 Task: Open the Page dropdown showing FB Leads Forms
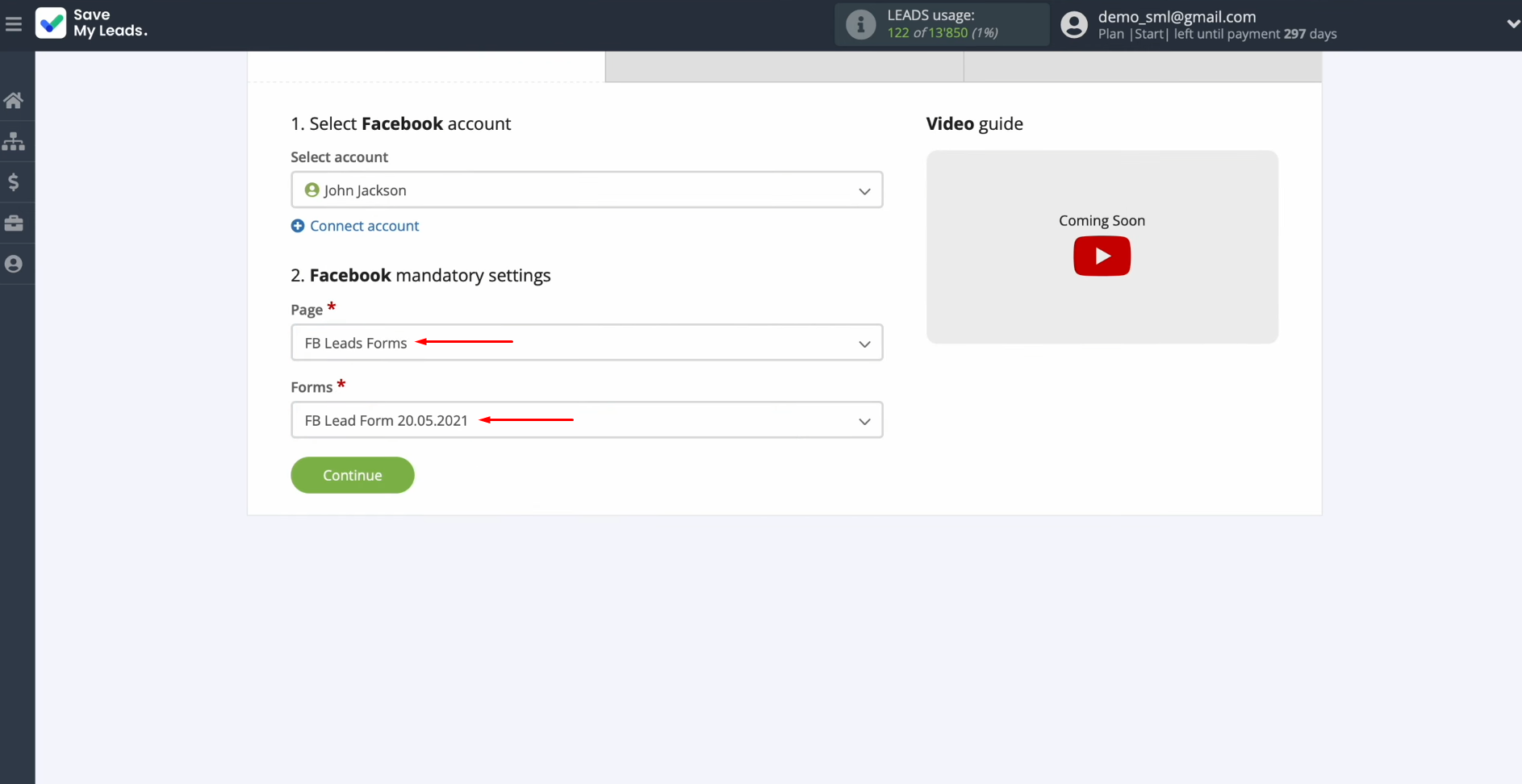[x=587, y=343]
